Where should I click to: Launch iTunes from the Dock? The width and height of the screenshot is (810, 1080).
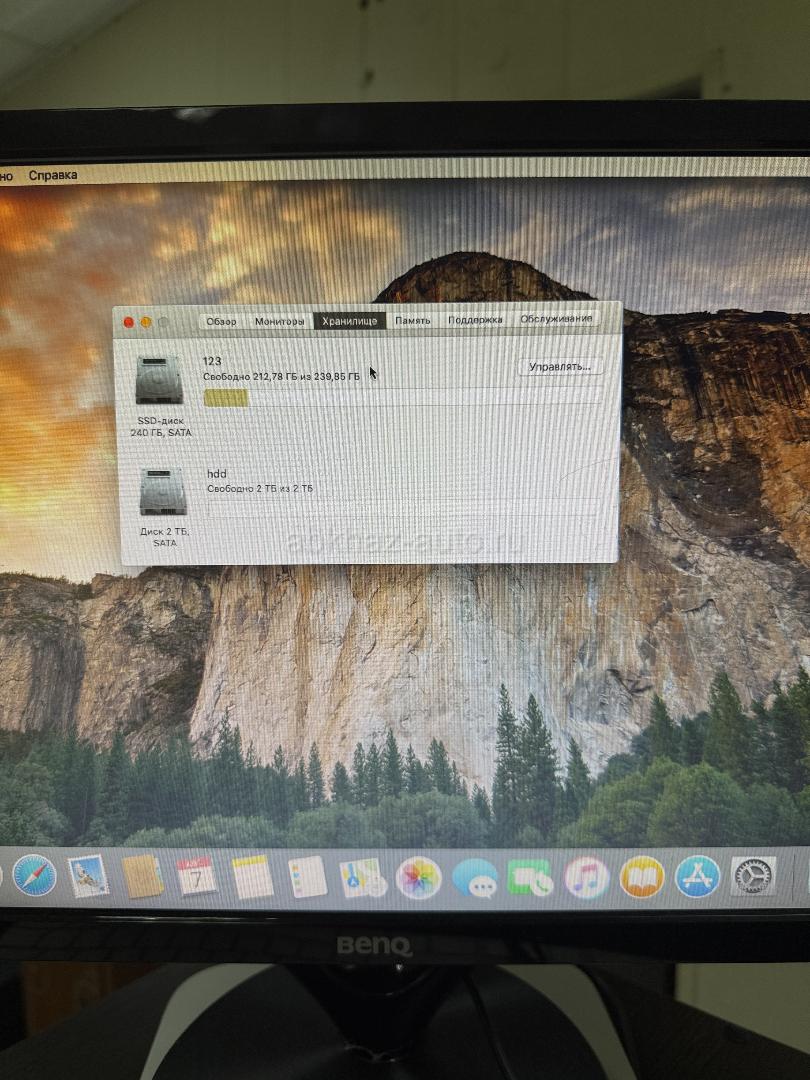pyautogui.click(x=586, y=878)
